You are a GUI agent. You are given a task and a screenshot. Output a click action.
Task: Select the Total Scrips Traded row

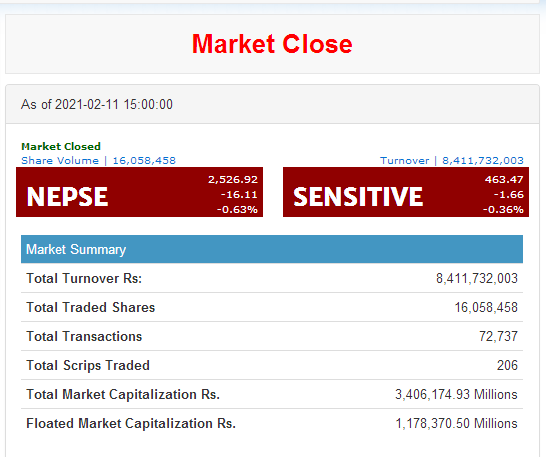tap(272, 365)
